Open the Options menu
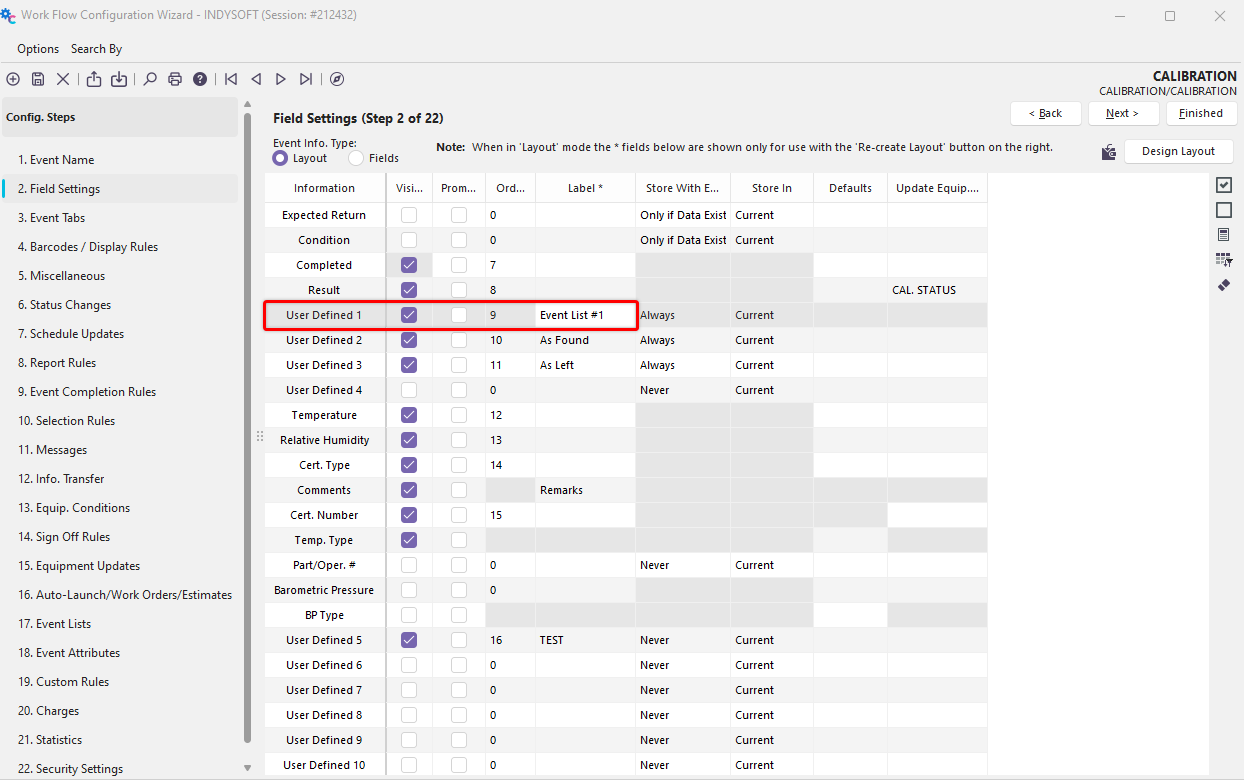 (x=38, y=49)
